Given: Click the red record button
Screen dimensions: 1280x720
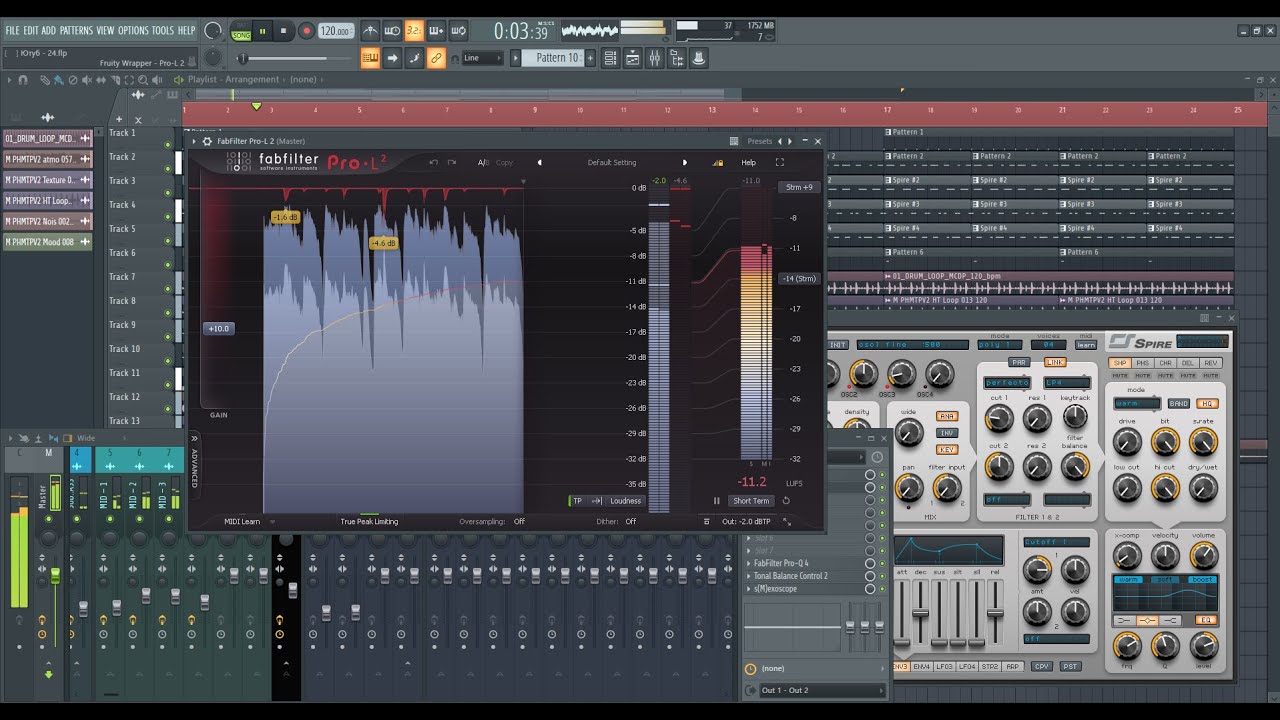Looking at the screenshot, I should click(306, 31).
